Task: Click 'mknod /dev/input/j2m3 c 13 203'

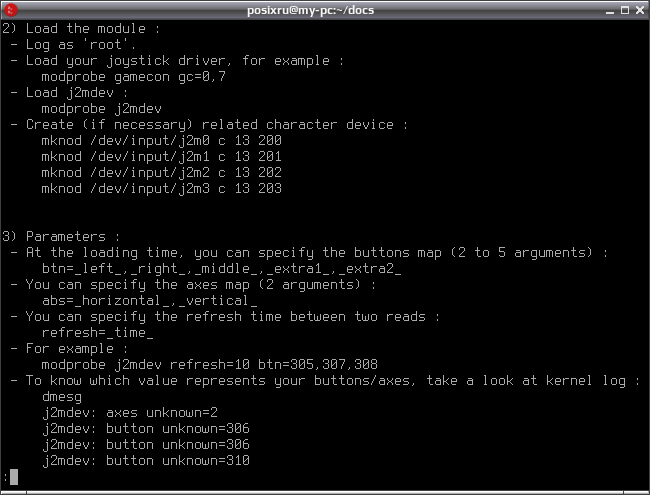Action: pyautogui.click(x=162, y=188)
